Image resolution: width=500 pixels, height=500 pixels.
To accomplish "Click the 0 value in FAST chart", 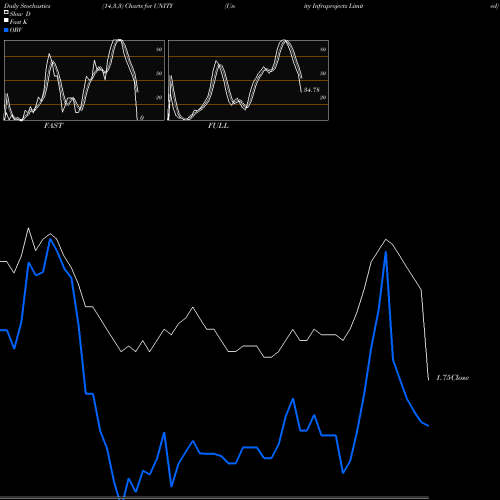I will [x=142, y=118].
